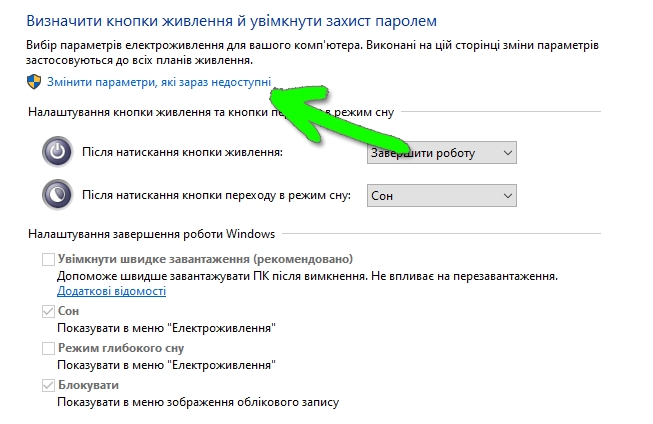Expand the "Завершити роботу" power button dropdown
This screenshot has width=653, height=424.
[x=441, y=153]
